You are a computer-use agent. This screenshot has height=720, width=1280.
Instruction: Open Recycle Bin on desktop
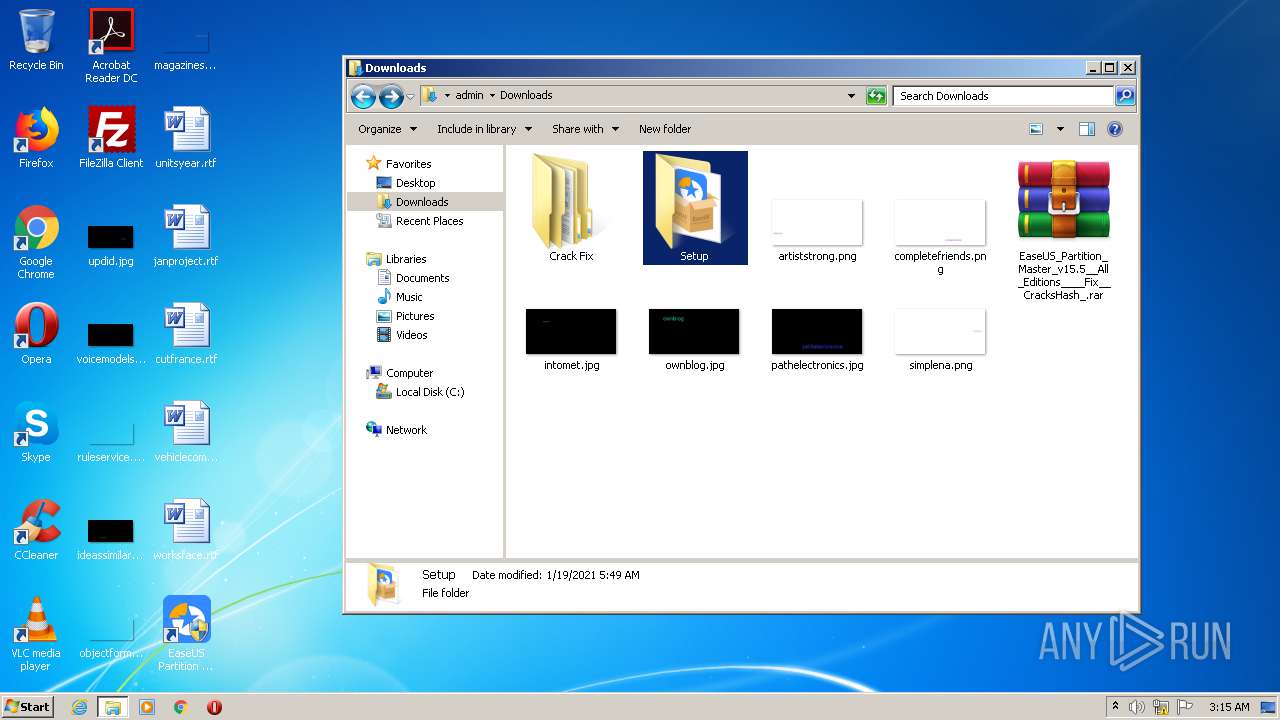pos(36,40)
